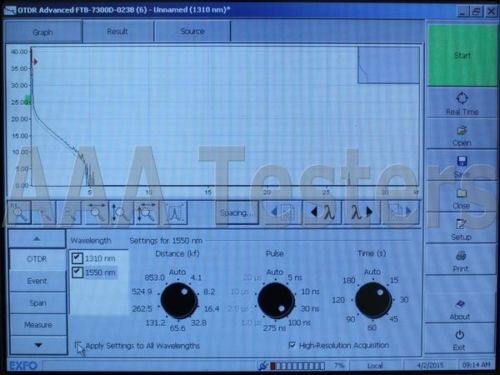Switch to the Result tab
The height and width of the screenshot is (375, 500).
click(118, 31)
